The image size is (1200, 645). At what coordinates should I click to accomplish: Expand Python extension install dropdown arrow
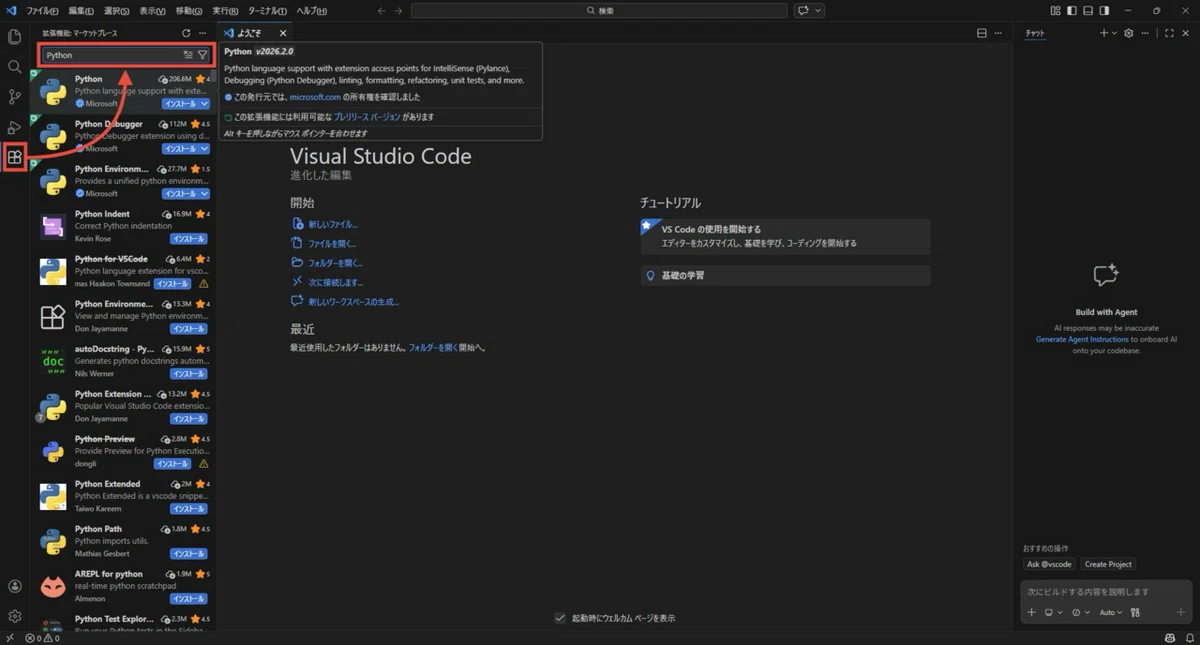tap(204, 104)
